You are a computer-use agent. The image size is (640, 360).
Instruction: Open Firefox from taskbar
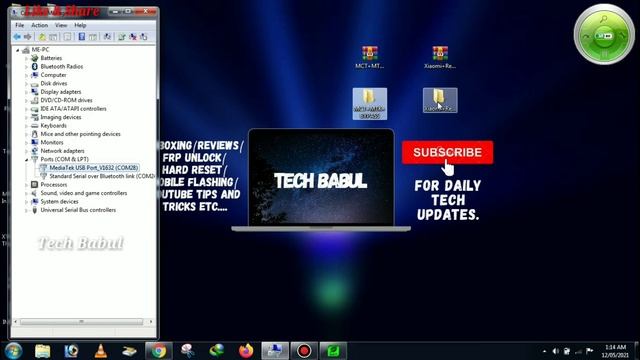tap(246, 351)
